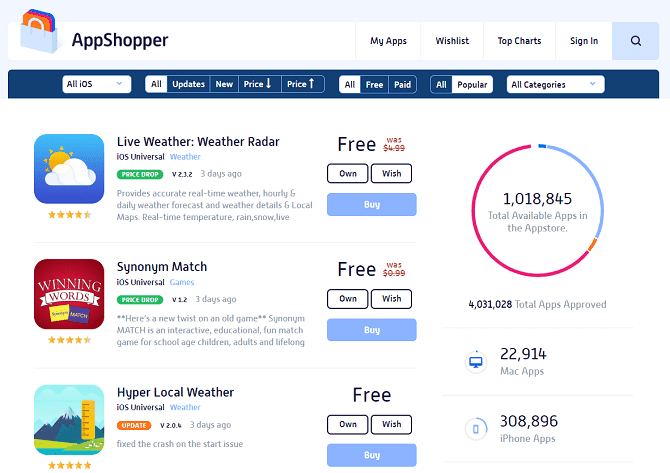The height and width of the screenshot is (473, 670).
Task: Click PRICE DROP badge on Live Weather
Action: [140, 174]
